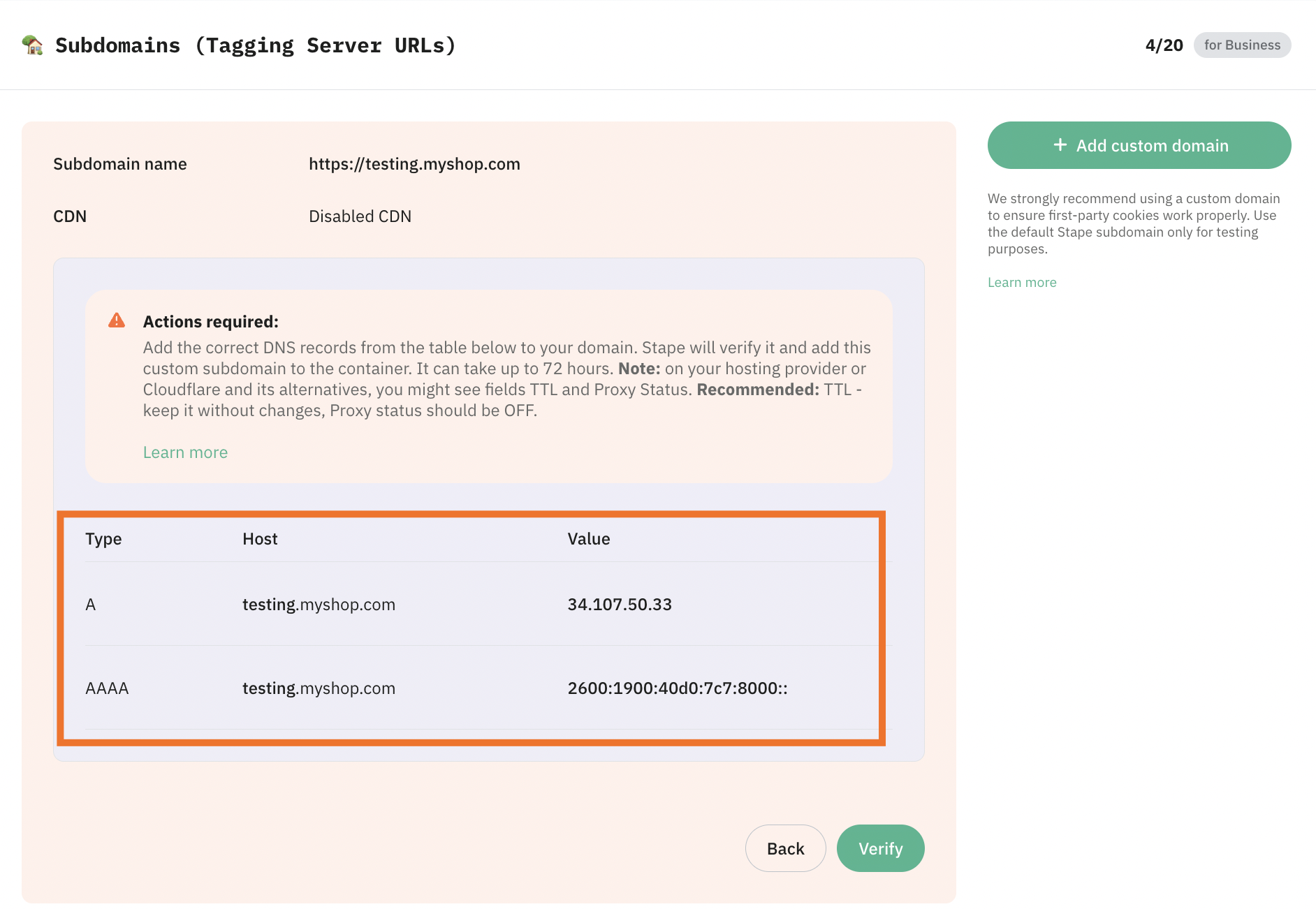Click the Host column header

260,539
